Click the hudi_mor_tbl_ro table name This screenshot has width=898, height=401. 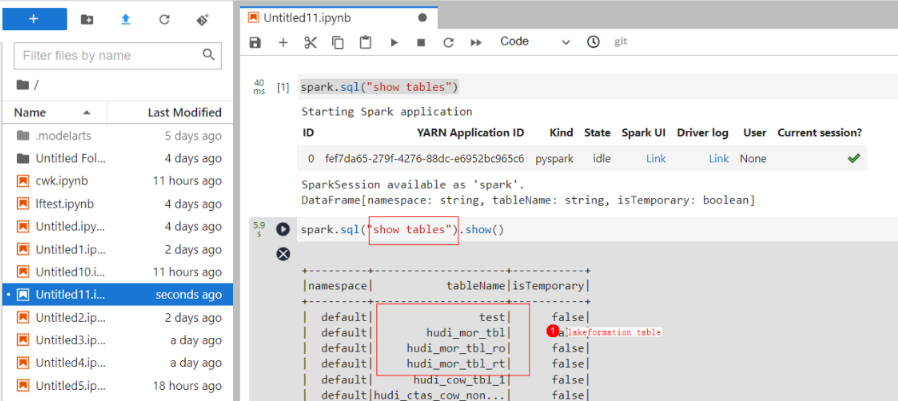[x=456, y=348]
